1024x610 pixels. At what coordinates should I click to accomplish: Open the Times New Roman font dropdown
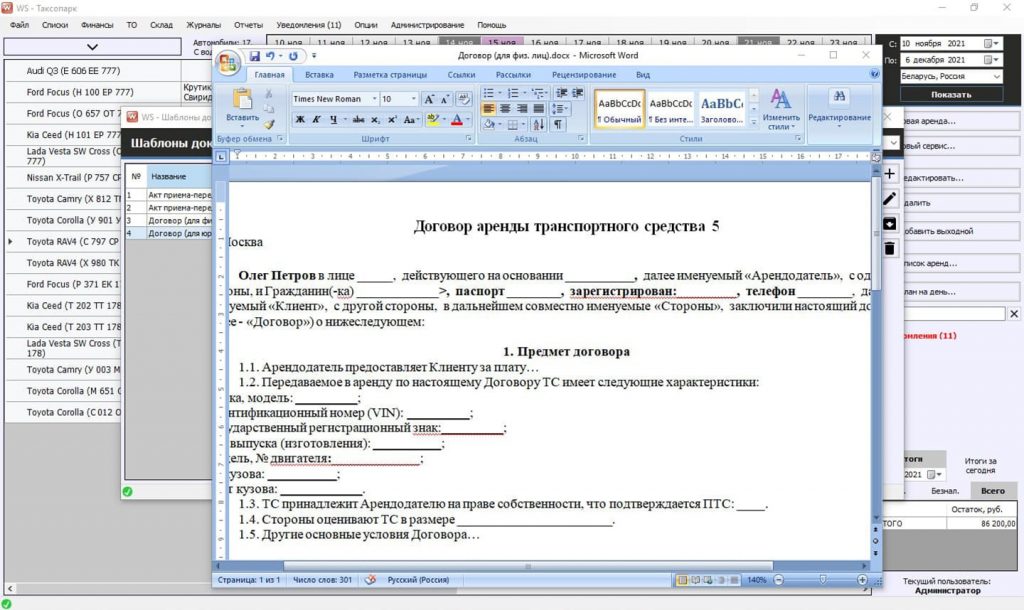(x=375, y=99)
